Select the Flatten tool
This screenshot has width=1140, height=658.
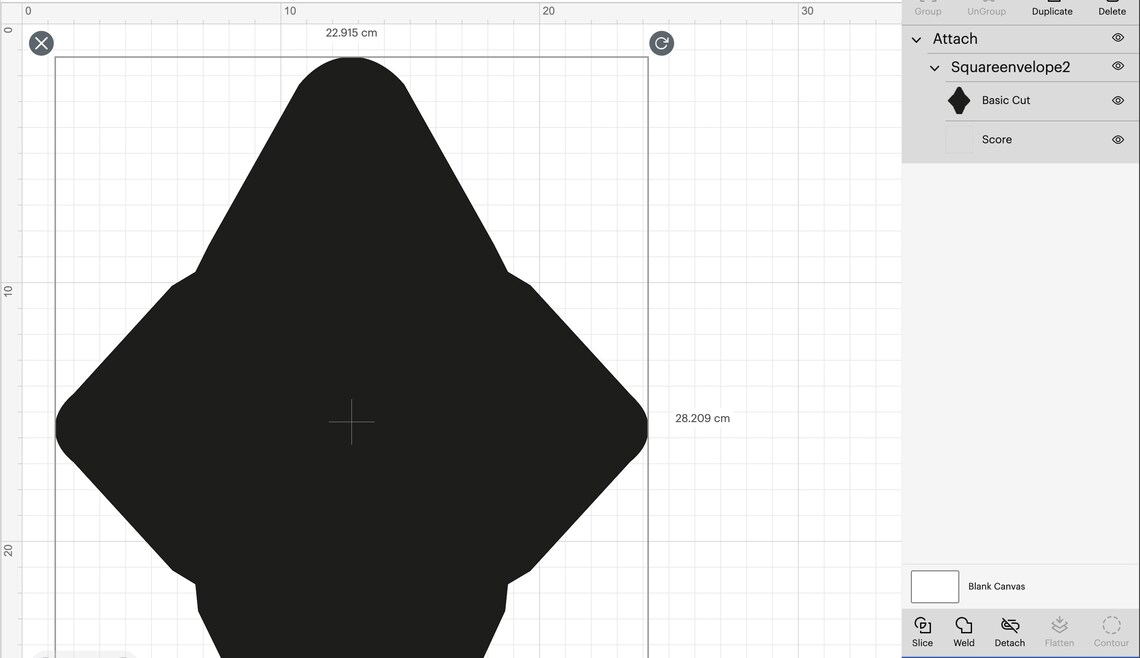[1060, 630]
